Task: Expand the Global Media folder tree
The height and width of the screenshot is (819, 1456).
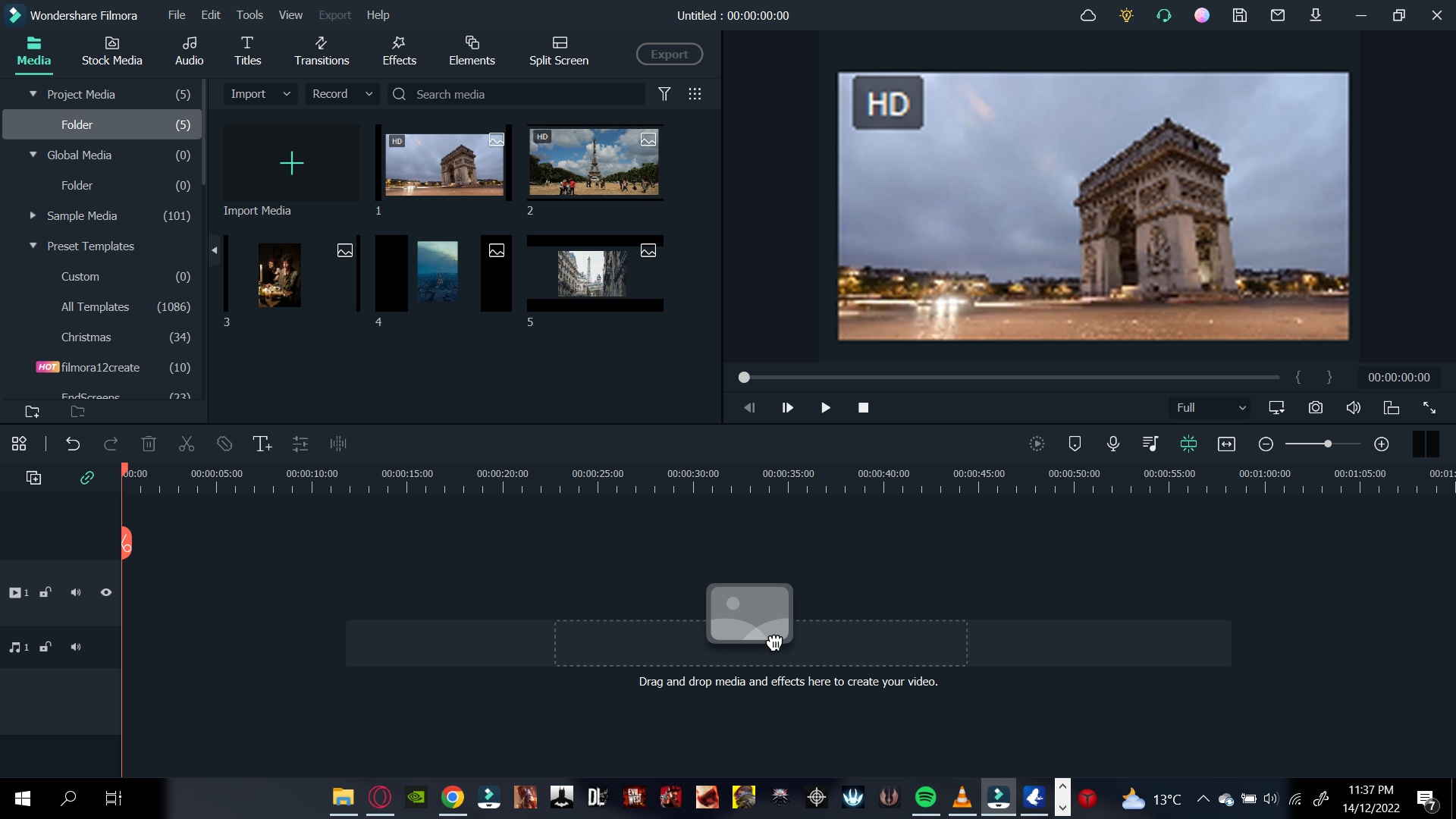Action: (33, 155)
